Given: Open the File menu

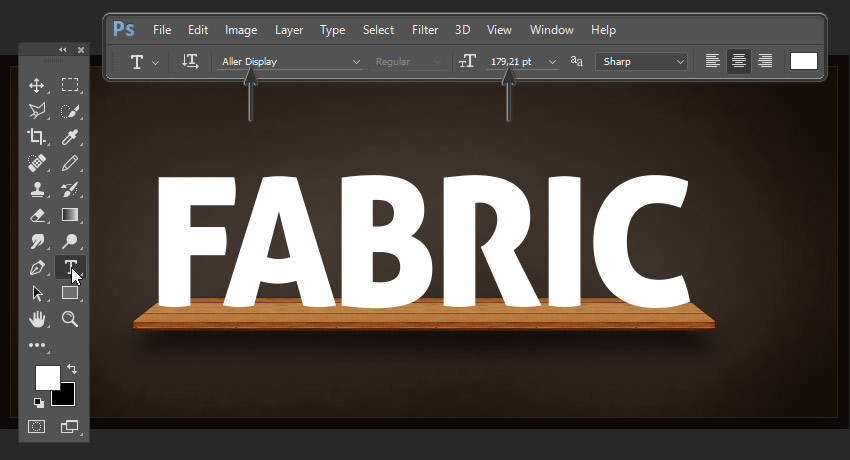Looking at the screenshot, I should point(162,30).
